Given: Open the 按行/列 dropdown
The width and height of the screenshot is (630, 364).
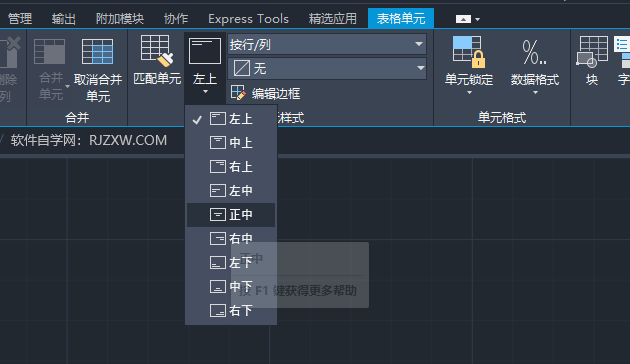Looking at the screenshot, I should point(327,44).
